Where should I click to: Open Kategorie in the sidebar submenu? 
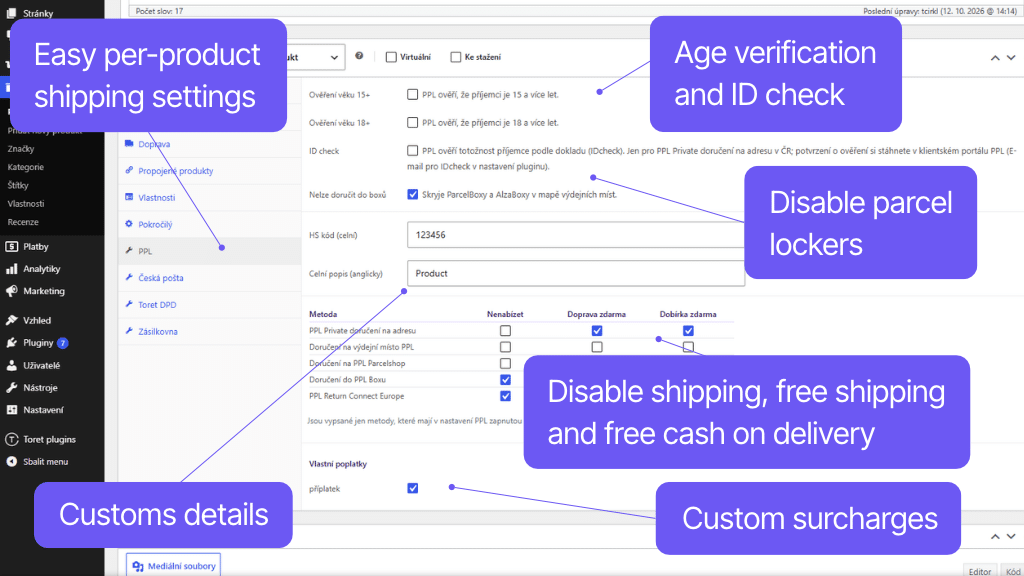coord(25,167)
